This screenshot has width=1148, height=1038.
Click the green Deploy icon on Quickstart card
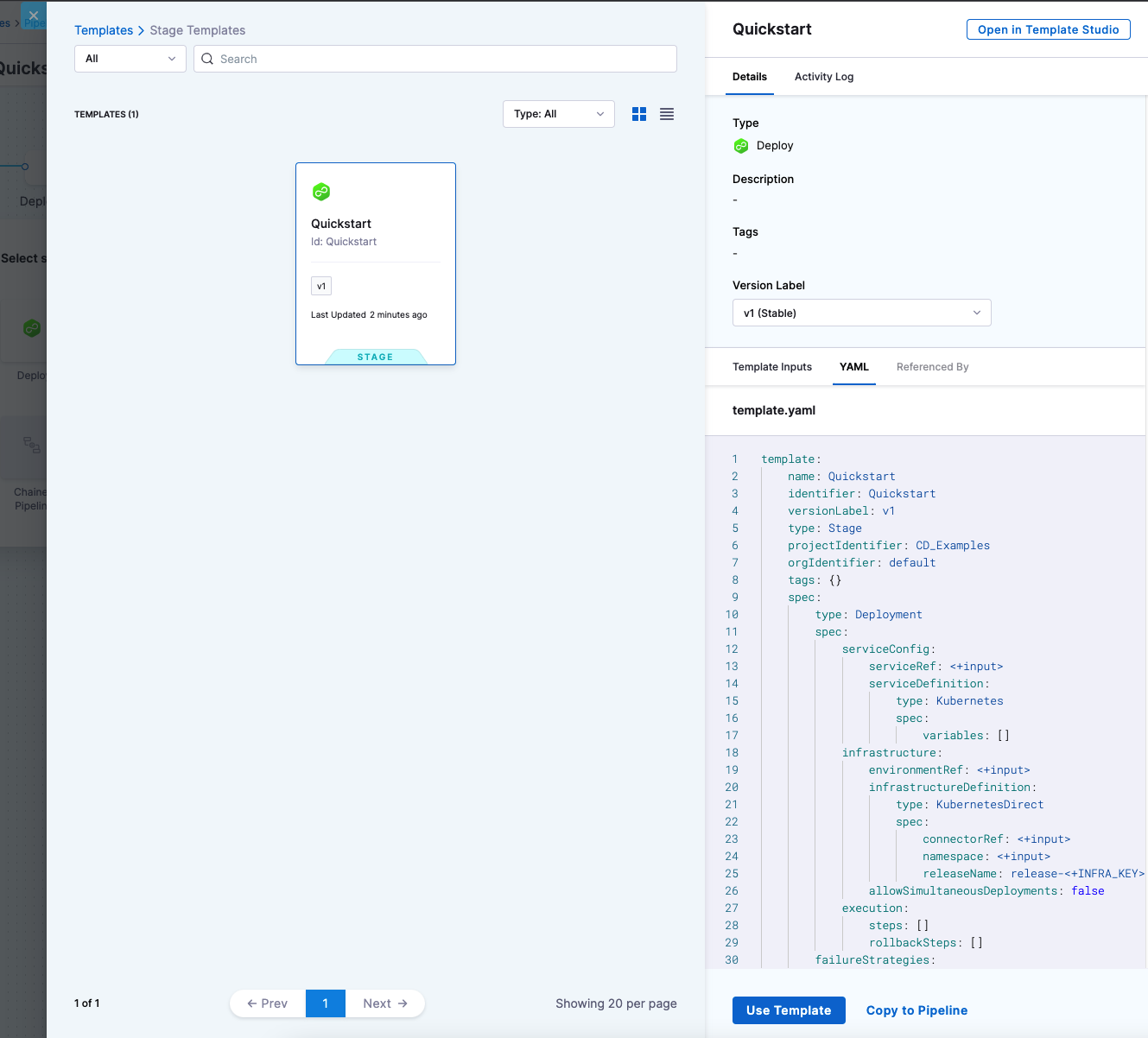(321, 192)
